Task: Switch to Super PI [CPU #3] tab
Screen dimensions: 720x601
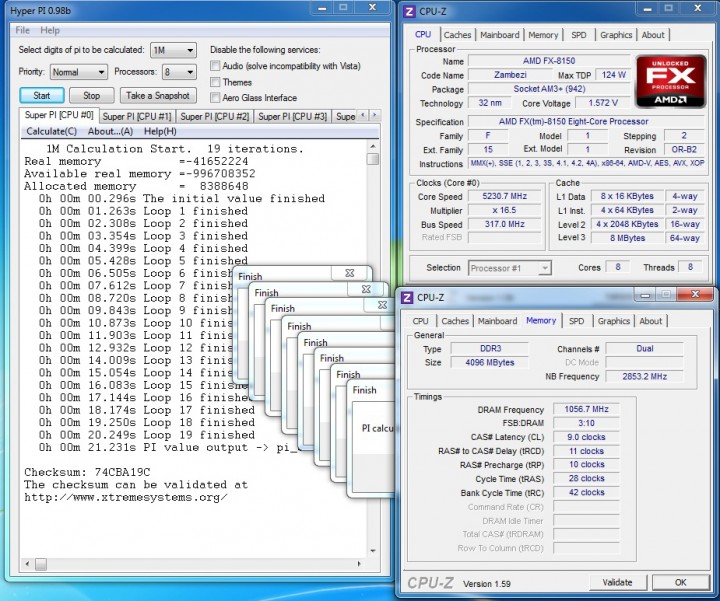Action: [x=292, y=117]
